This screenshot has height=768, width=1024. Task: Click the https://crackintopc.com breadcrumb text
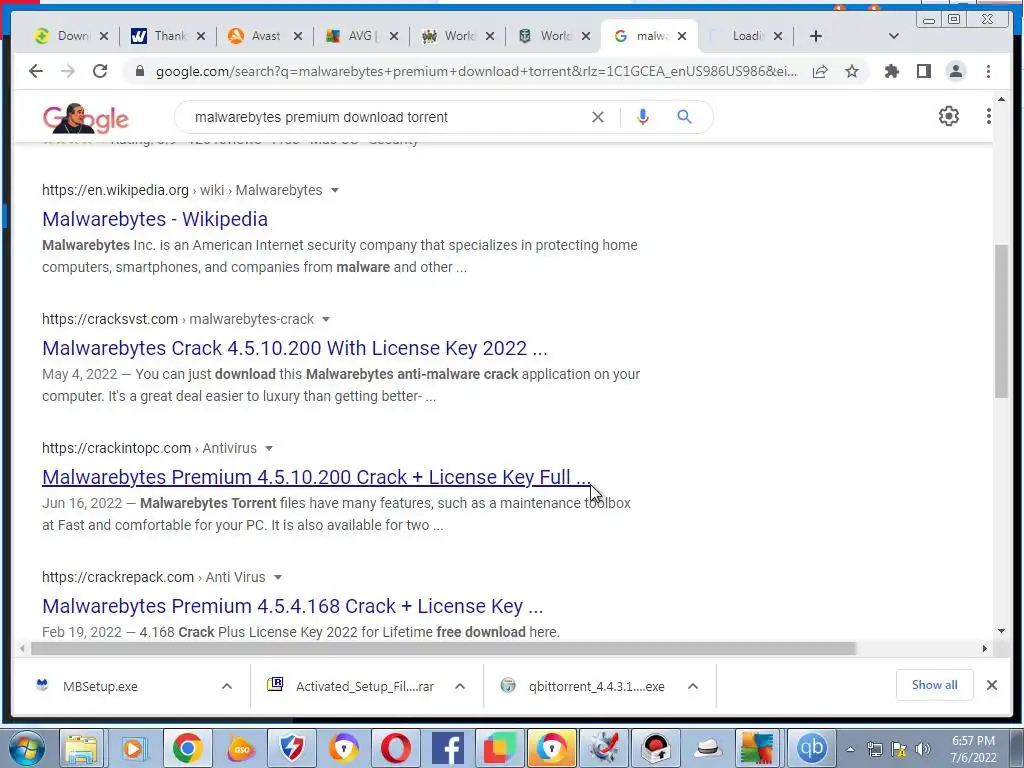pos(116,448)
